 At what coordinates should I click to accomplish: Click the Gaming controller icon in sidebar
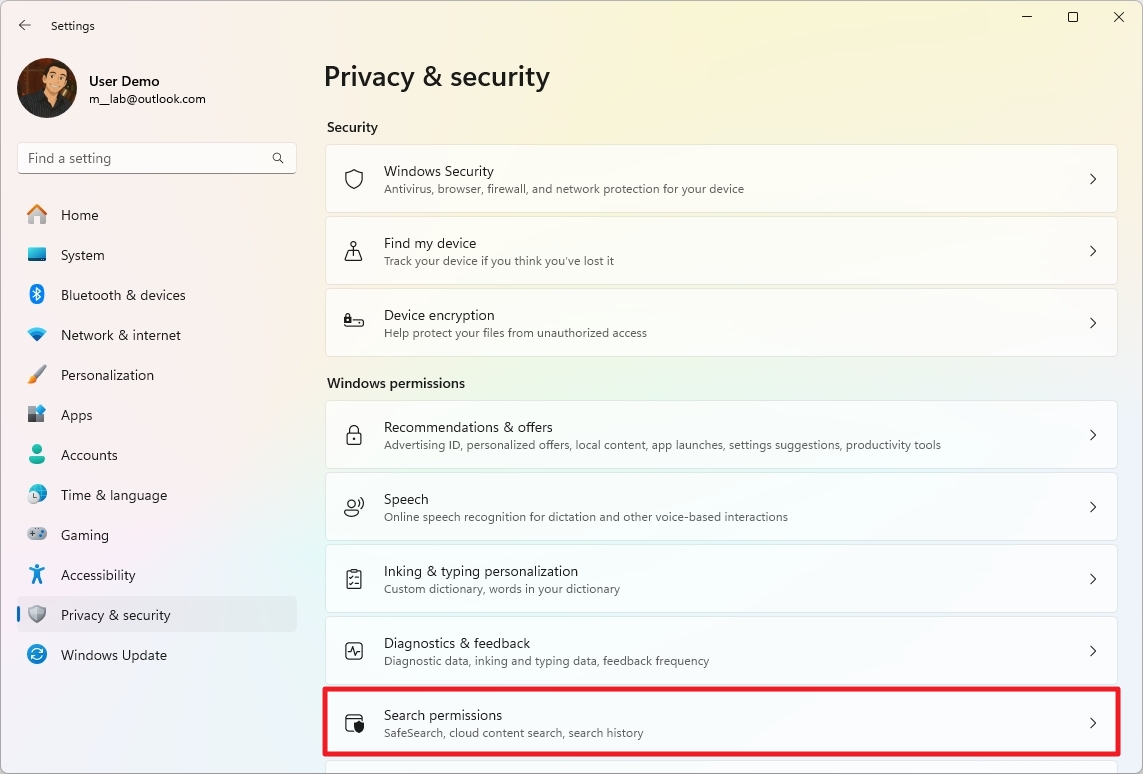tap(35, 535)
